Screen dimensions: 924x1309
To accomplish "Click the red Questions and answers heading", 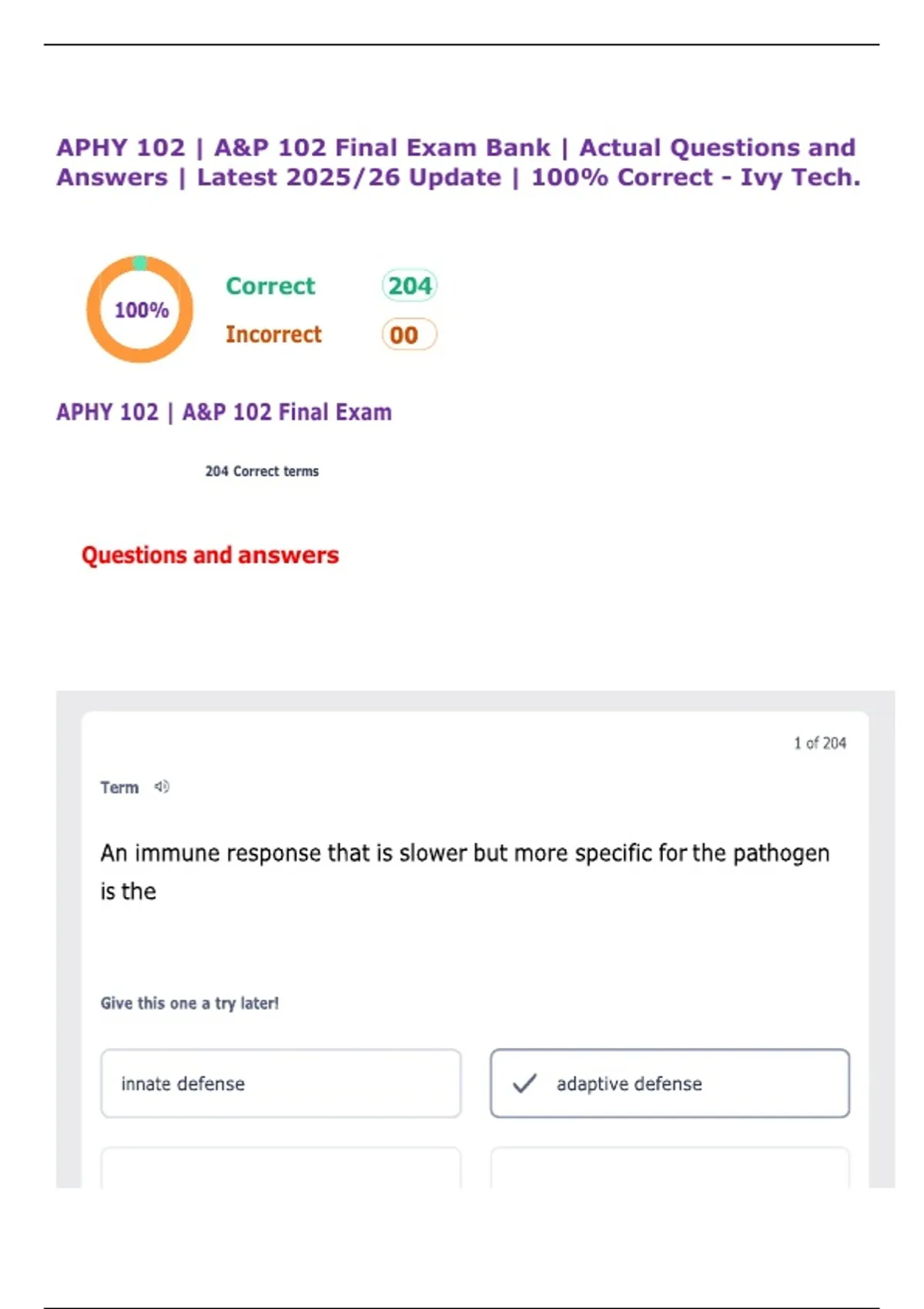I will point(210,555).
